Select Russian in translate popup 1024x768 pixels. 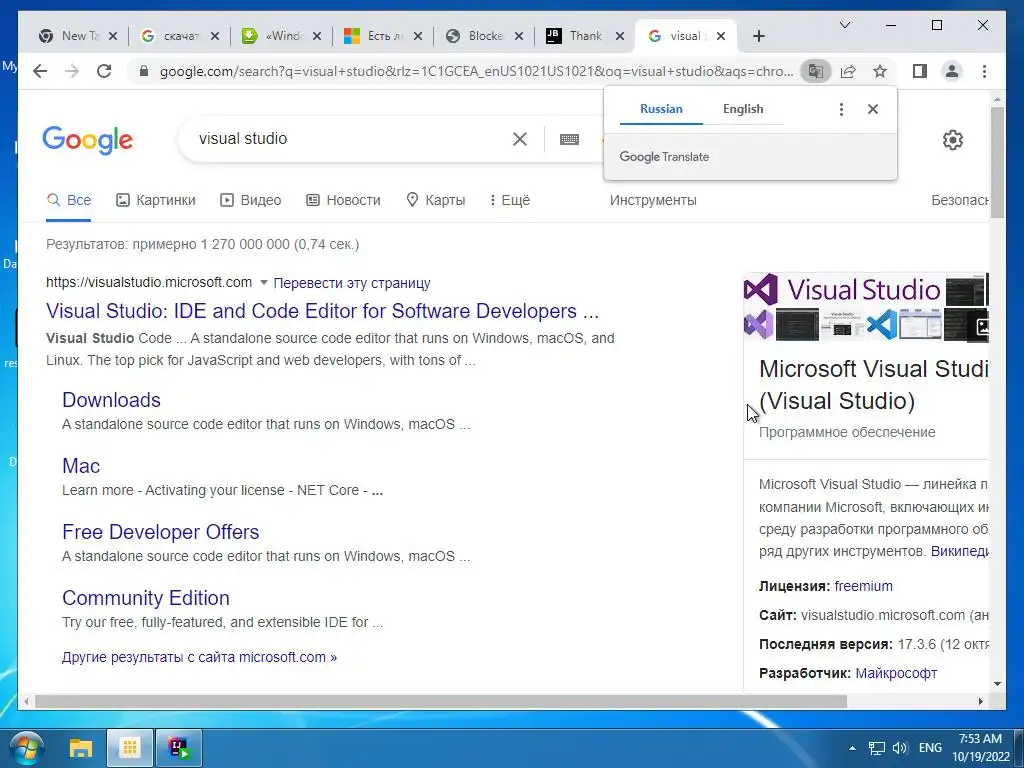point(661,109)
